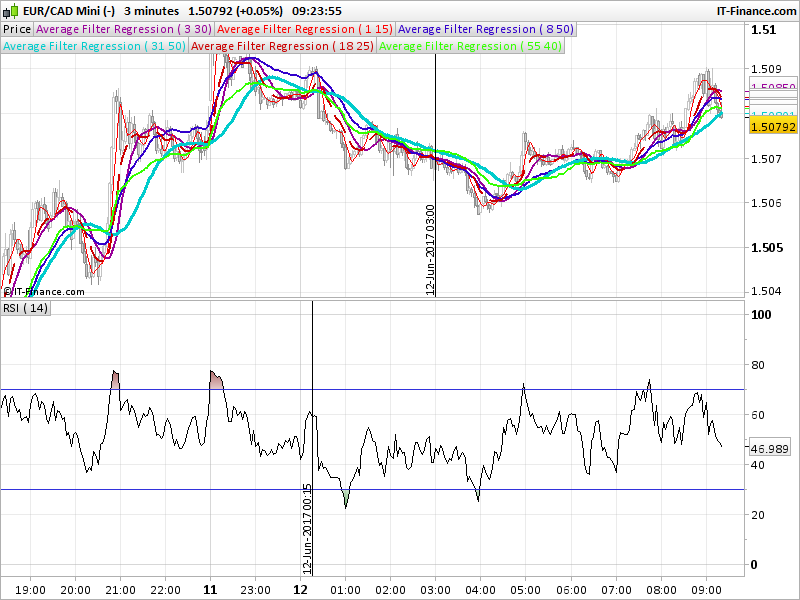This screenshot has height=600, width=800.
Task: Open Average Filter Regression (8 50) settings
Action: [486, 29]
